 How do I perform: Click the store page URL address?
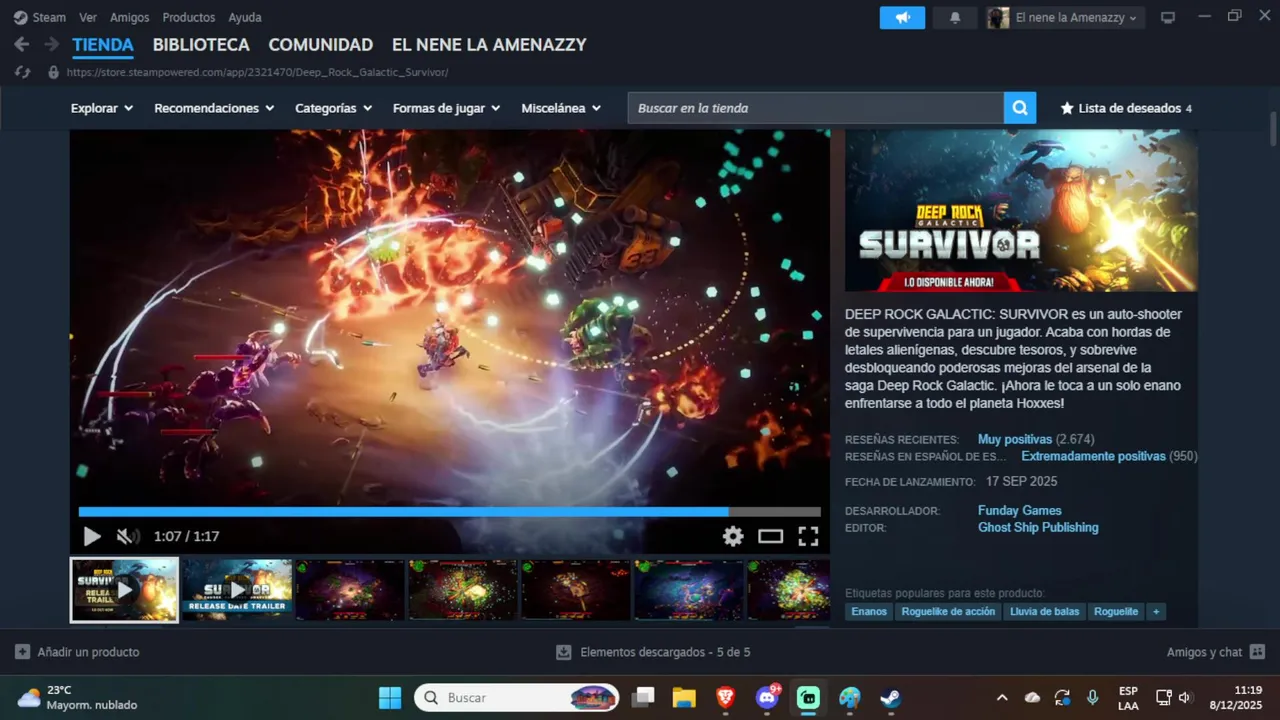257,72
